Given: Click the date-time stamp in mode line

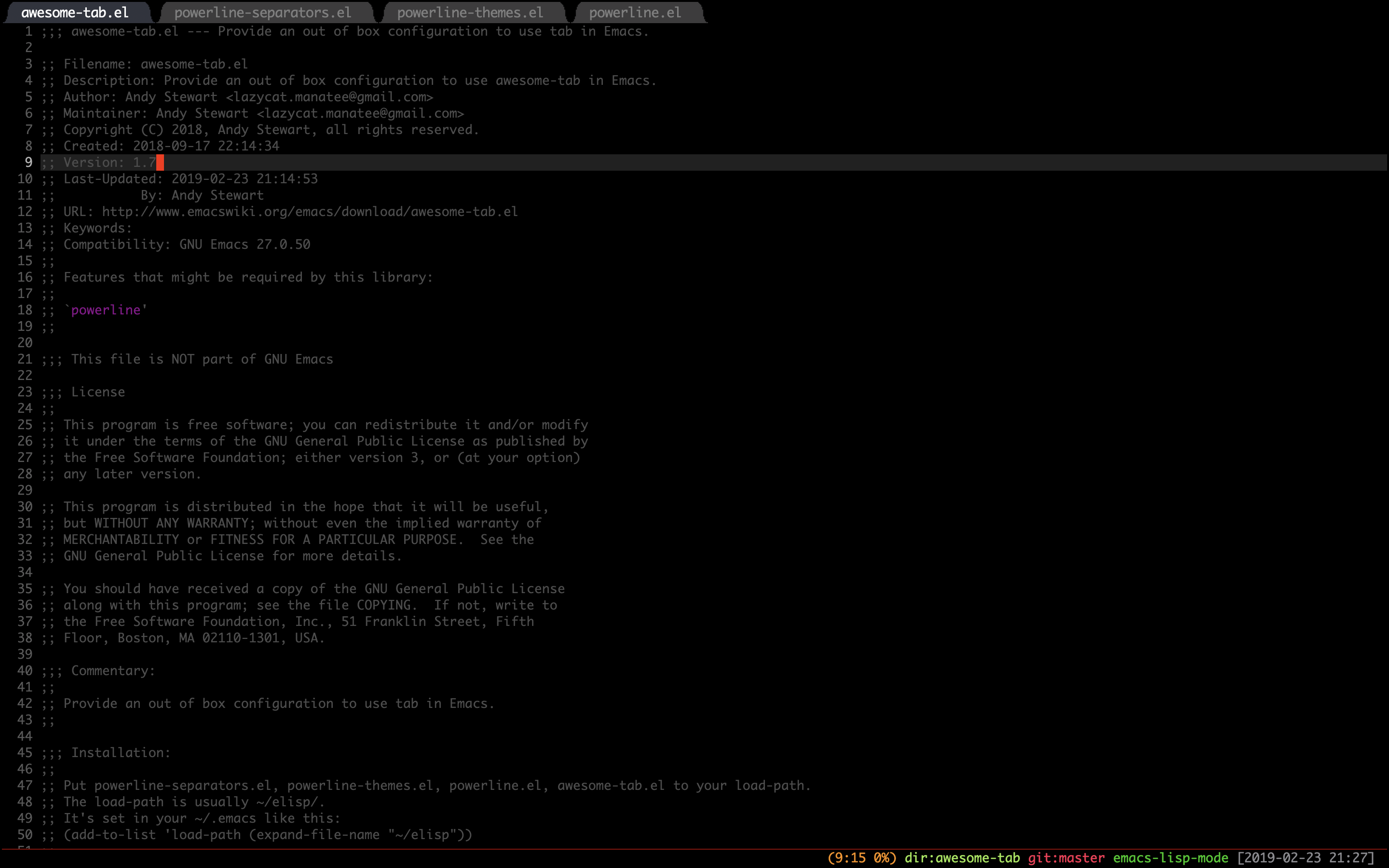Looking at the screenshot, I should pos(1306,858).
